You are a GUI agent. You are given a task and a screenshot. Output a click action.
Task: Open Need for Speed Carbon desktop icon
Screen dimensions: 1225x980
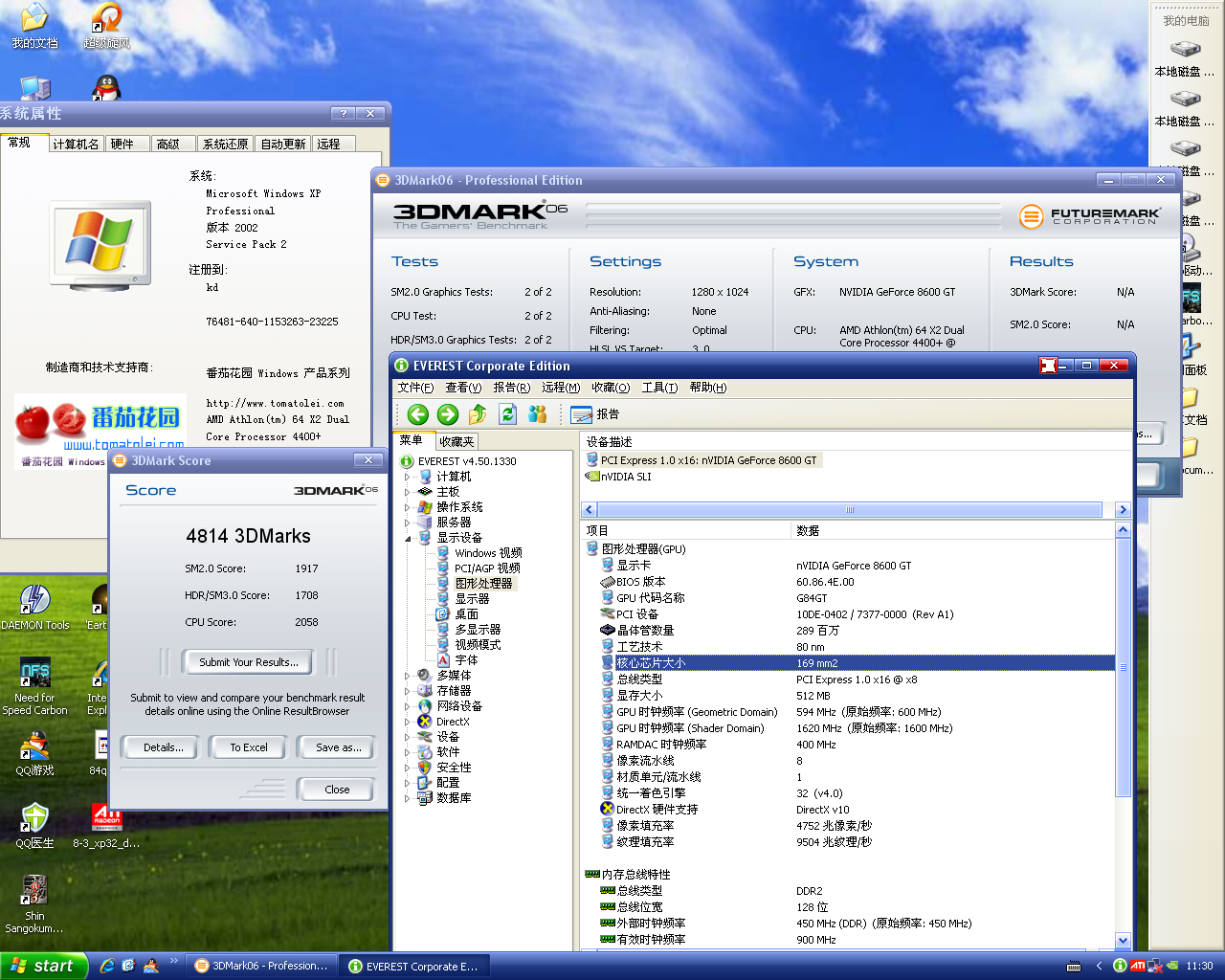point(35,687)
